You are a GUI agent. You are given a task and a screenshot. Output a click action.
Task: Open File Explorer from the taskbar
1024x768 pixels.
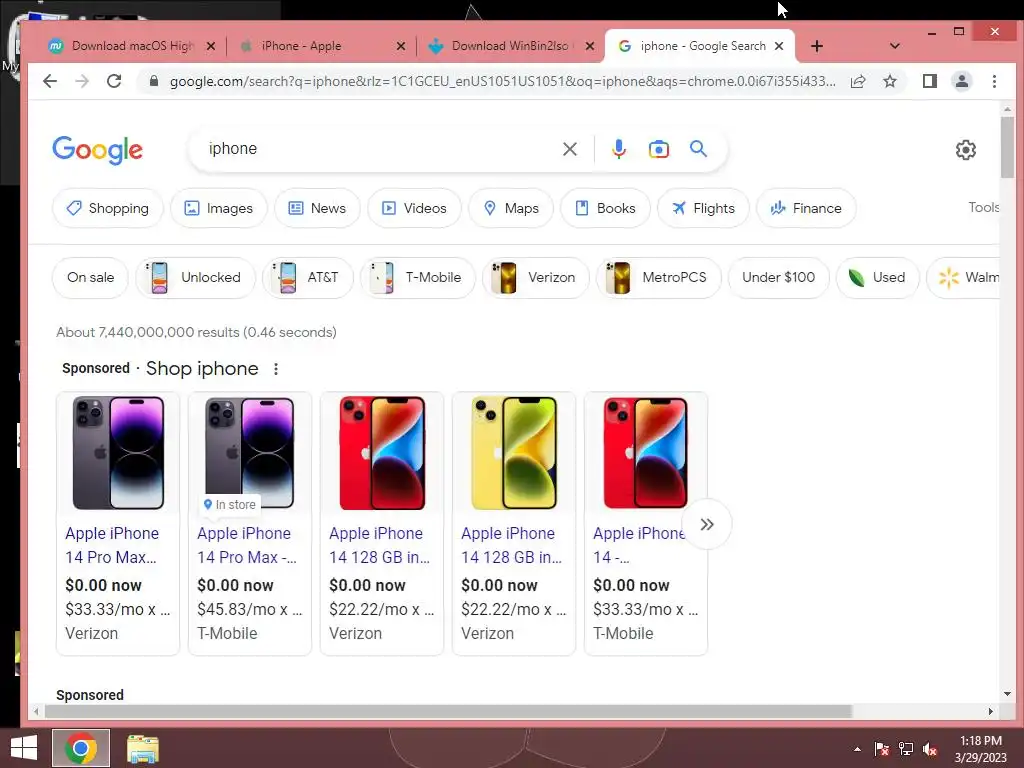[x=142, y=749]
